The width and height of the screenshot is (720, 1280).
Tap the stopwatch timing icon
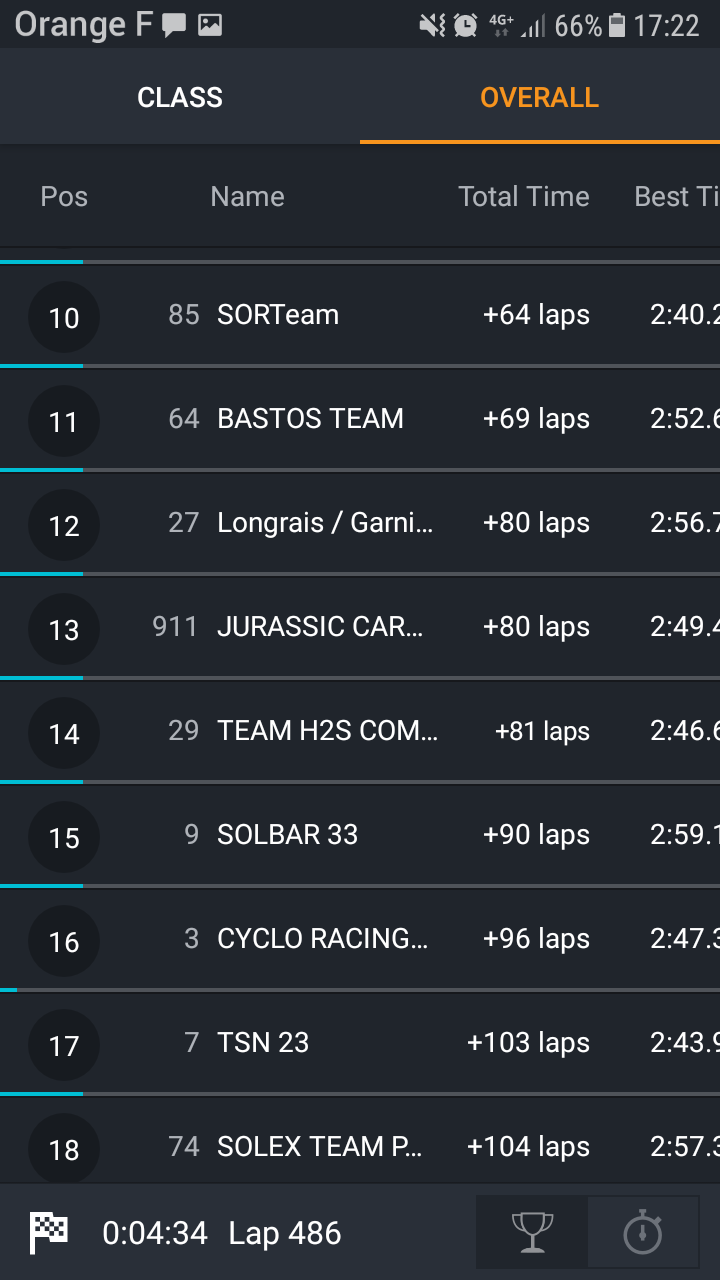[x=643, y=1232]
